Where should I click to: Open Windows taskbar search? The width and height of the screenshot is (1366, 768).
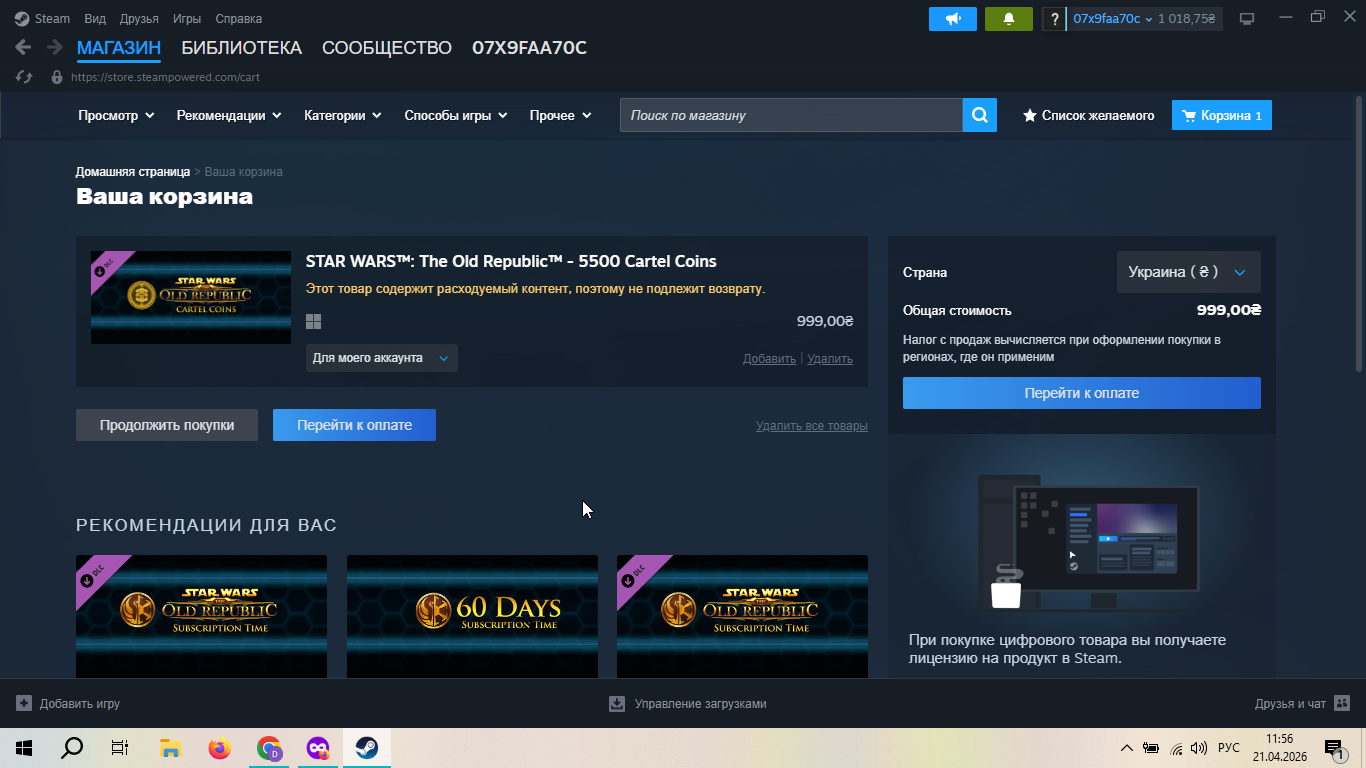(x=72, y=747)
